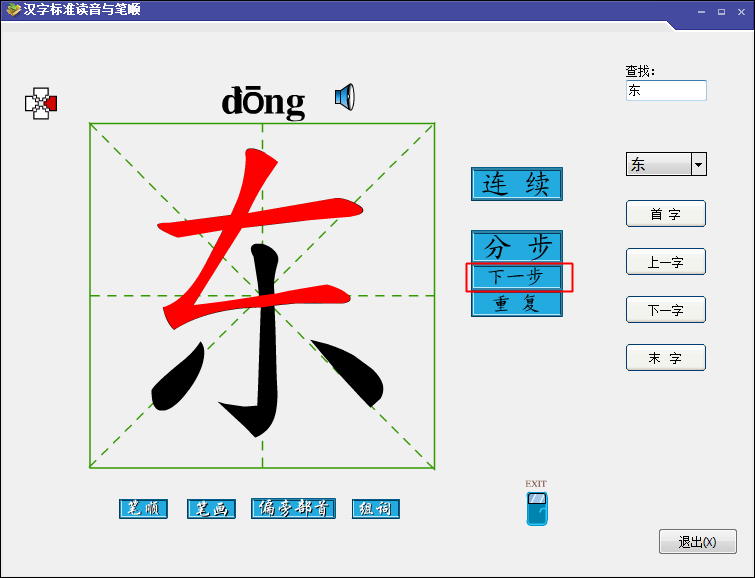Click the 东 character in the grid

[267, 293]
